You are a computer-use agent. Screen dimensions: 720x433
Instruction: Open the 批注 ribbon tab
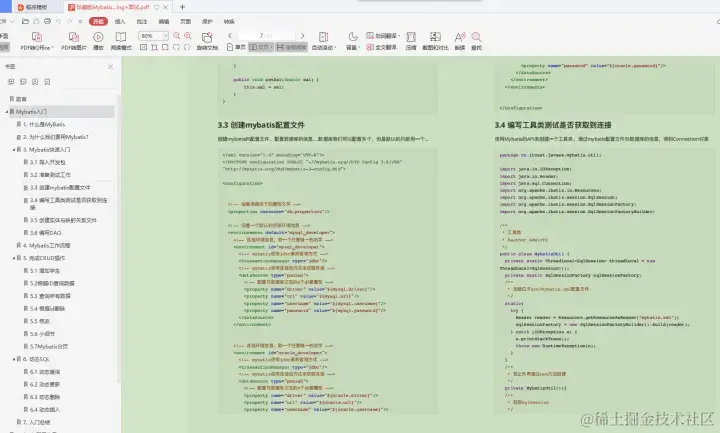(142, 21)
